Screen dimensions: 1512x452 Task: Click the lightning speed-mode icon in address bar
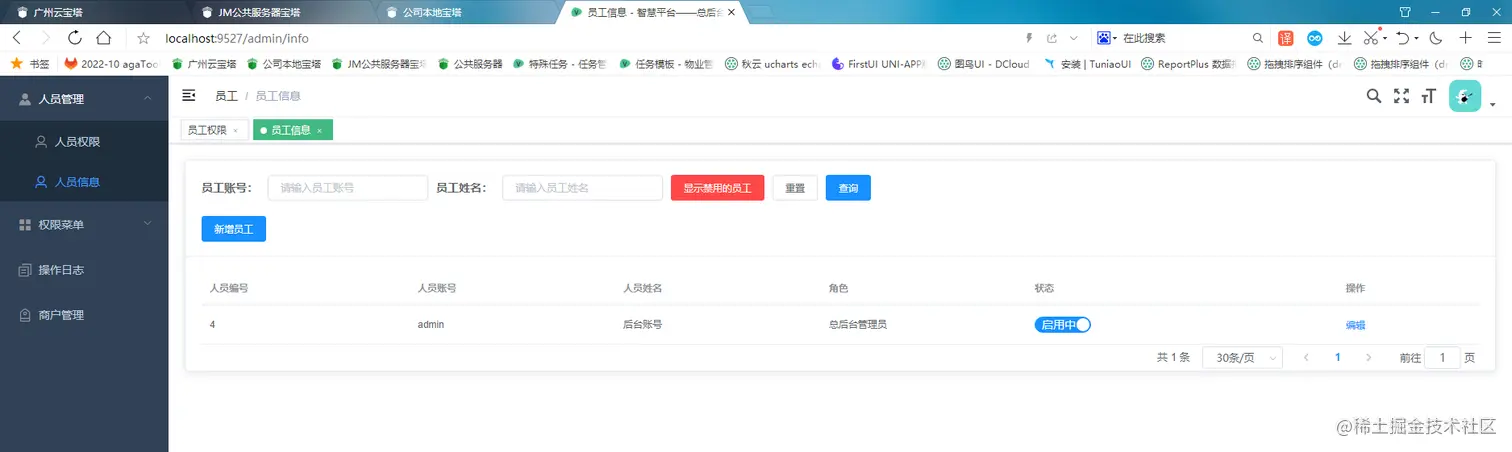pyautogui.click(x=1029, y=38)
